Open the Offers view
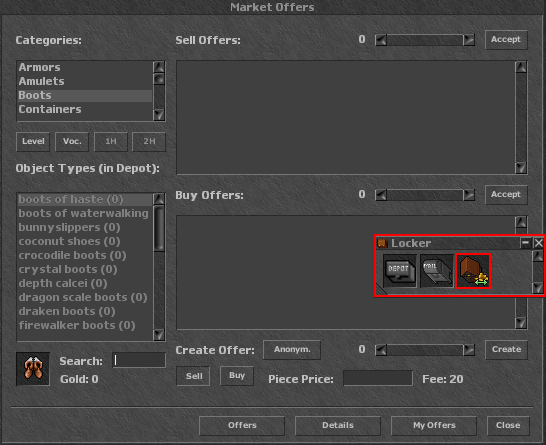The width and height of the screenshot is (546, 445). pyautogui.click(x=242, y=426)
